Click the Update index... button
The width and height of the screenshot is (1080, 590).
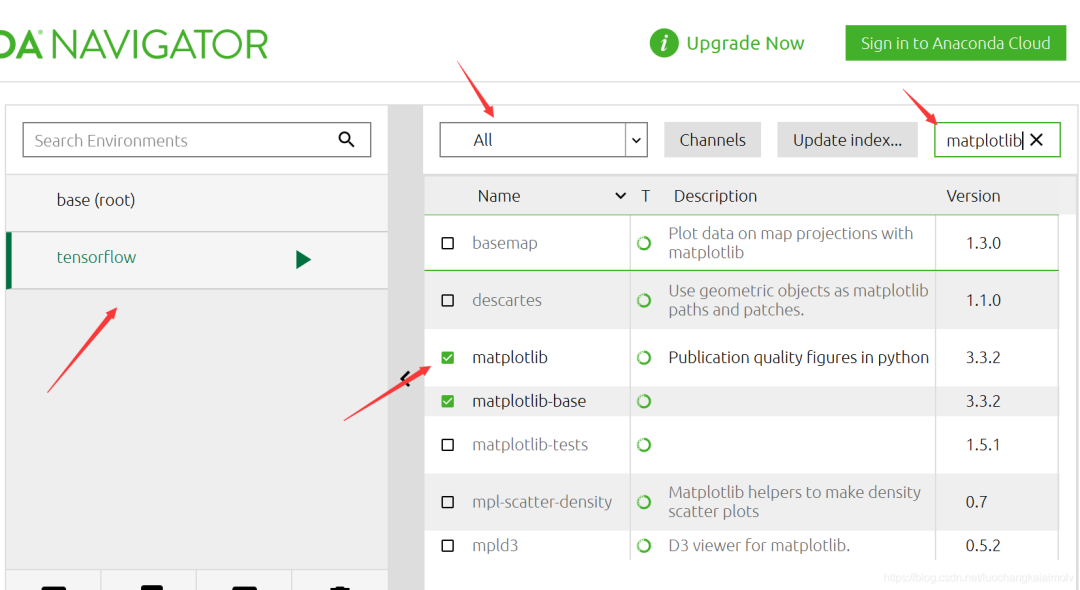click(x=847, y=140)
